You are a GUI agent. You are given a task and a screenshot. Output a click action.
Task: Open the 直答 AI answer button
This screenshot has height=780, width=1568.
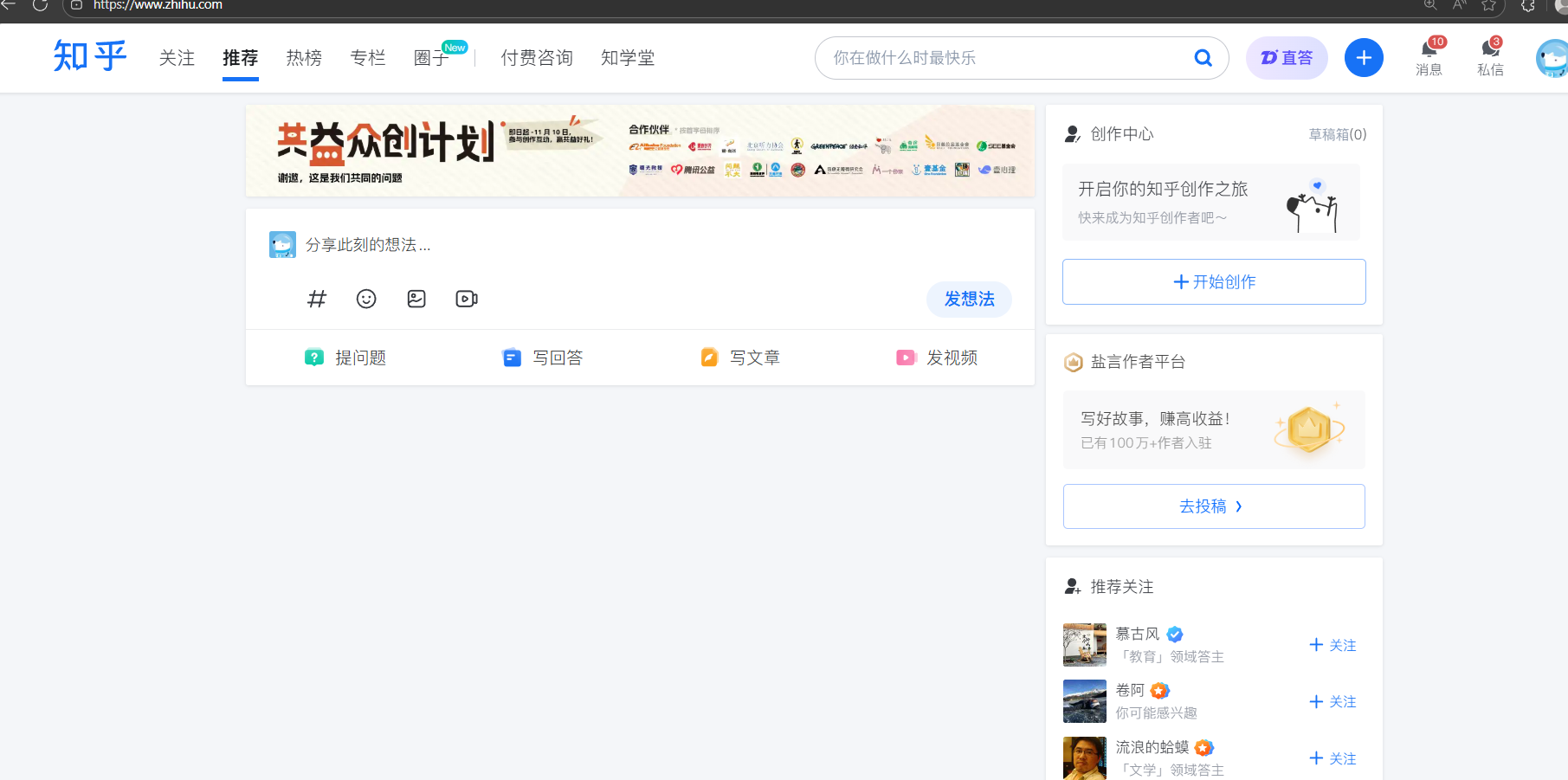pyautogui.click(x=1287, y=58)
